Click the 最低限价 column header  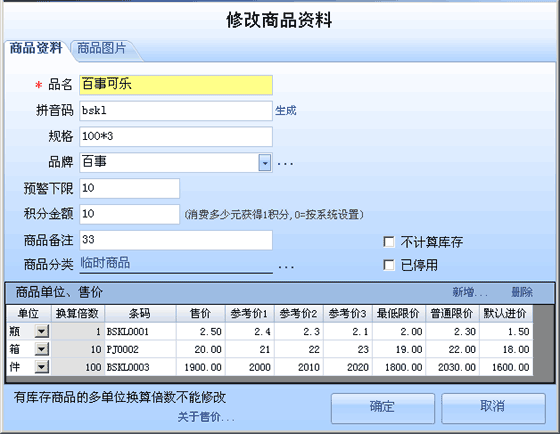point(399,314)
